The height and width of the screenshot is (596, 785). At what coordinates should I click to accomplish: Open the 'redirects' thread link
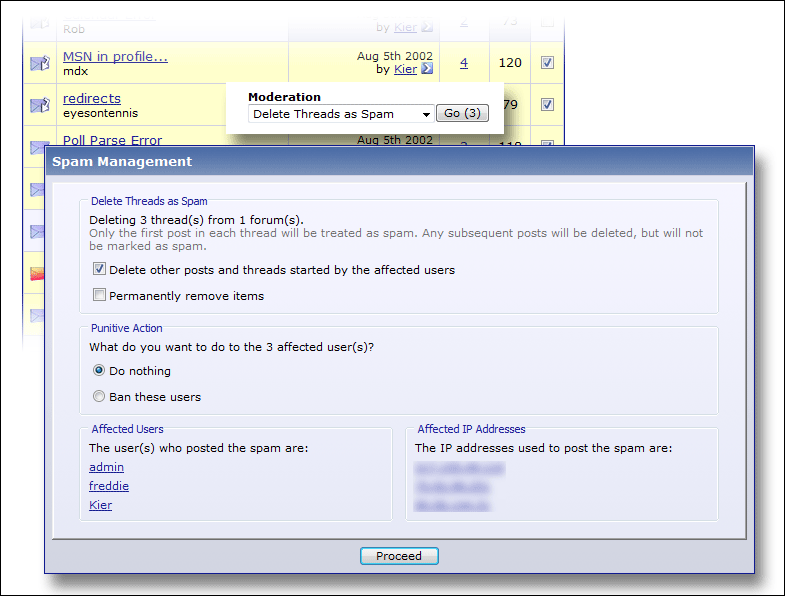(92, 98)
